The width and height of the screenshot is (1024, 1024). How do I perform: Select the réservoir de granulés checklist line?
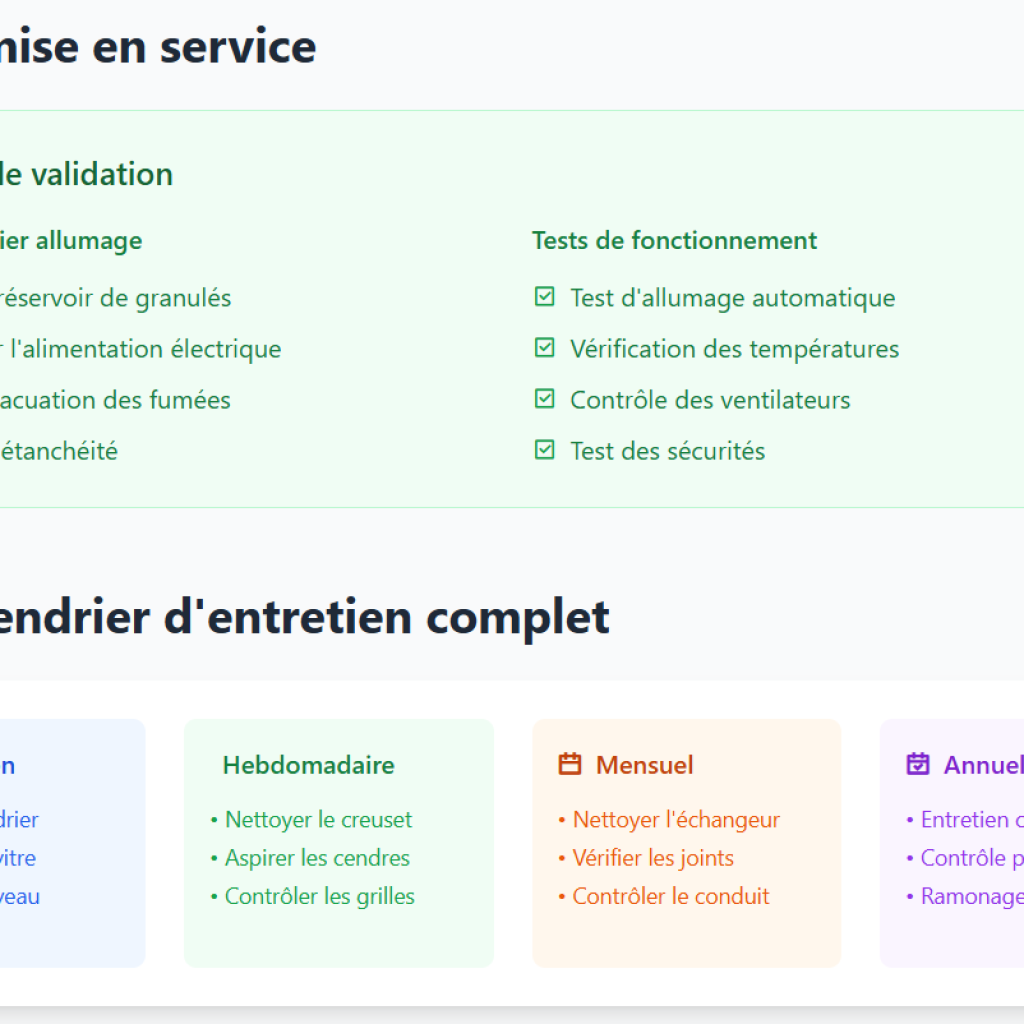coord(115,297)
